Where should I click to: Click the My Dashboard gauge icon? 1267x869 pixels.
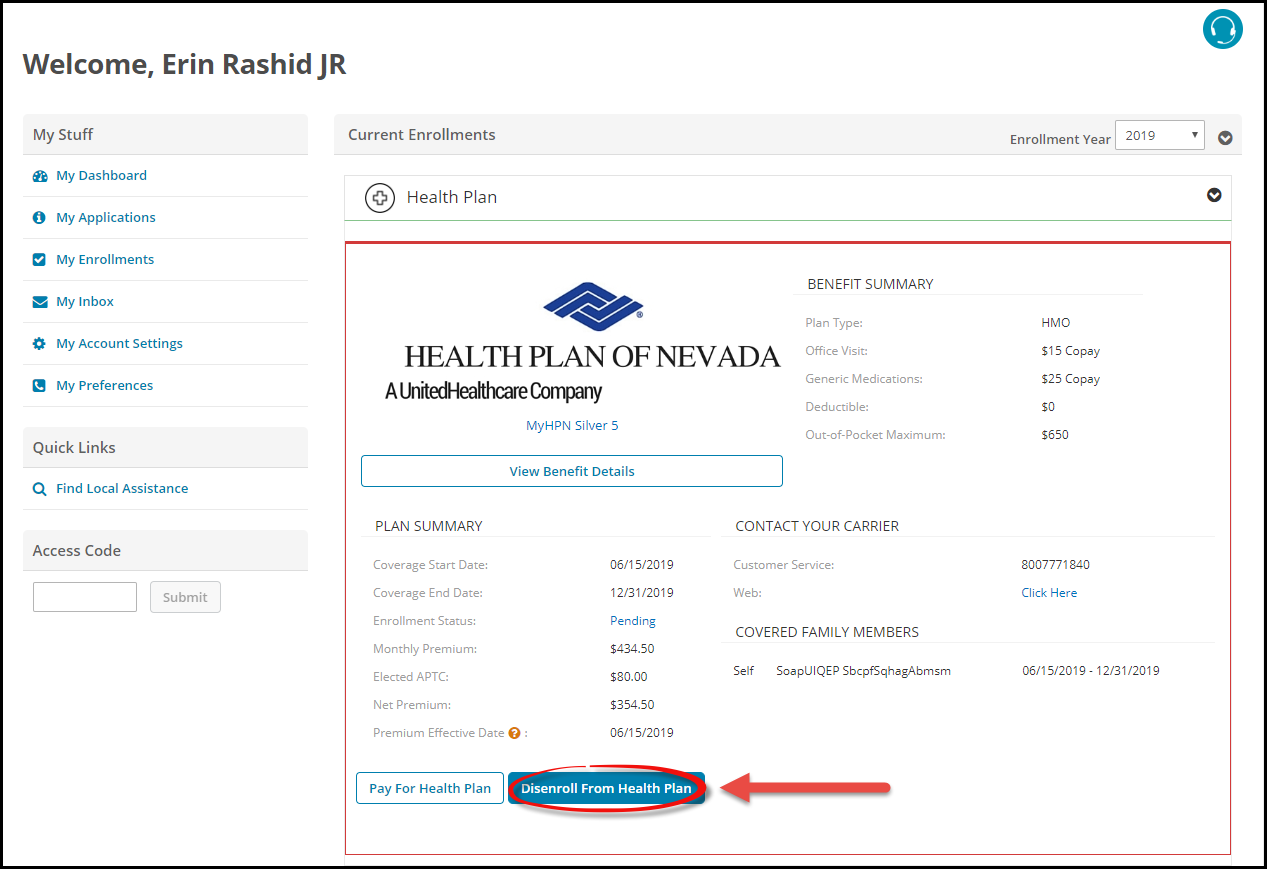pyautogui.click(x=39, y=176)
